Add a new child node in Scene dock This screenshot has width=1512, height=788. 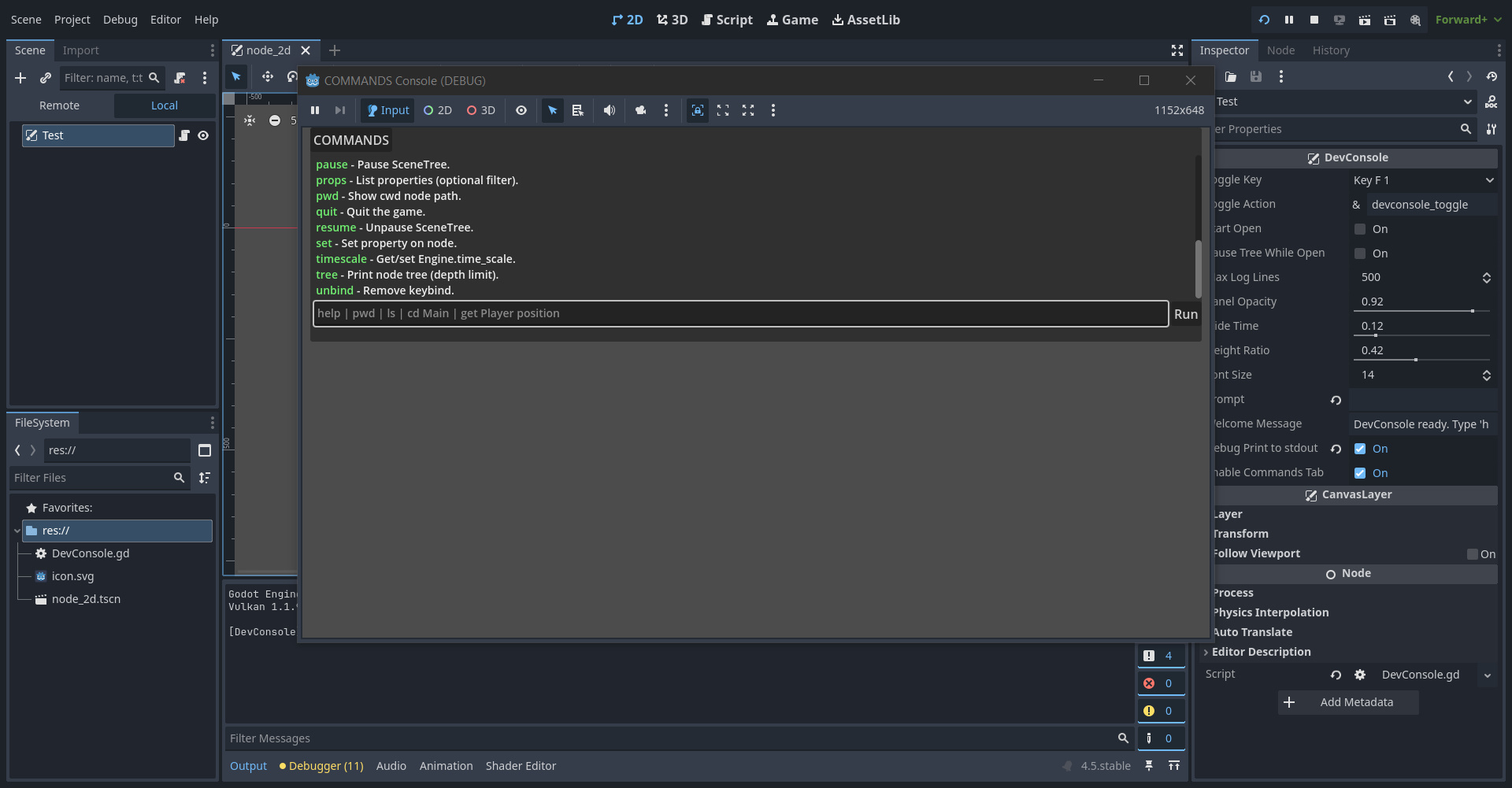point(20,78)
